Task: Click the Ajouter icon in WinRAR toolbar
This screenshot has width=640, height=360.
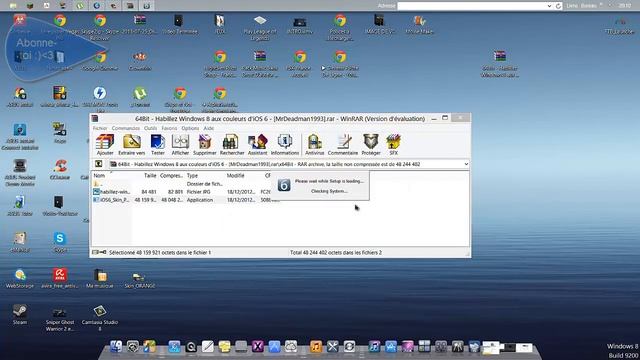Action: (104, 145)
